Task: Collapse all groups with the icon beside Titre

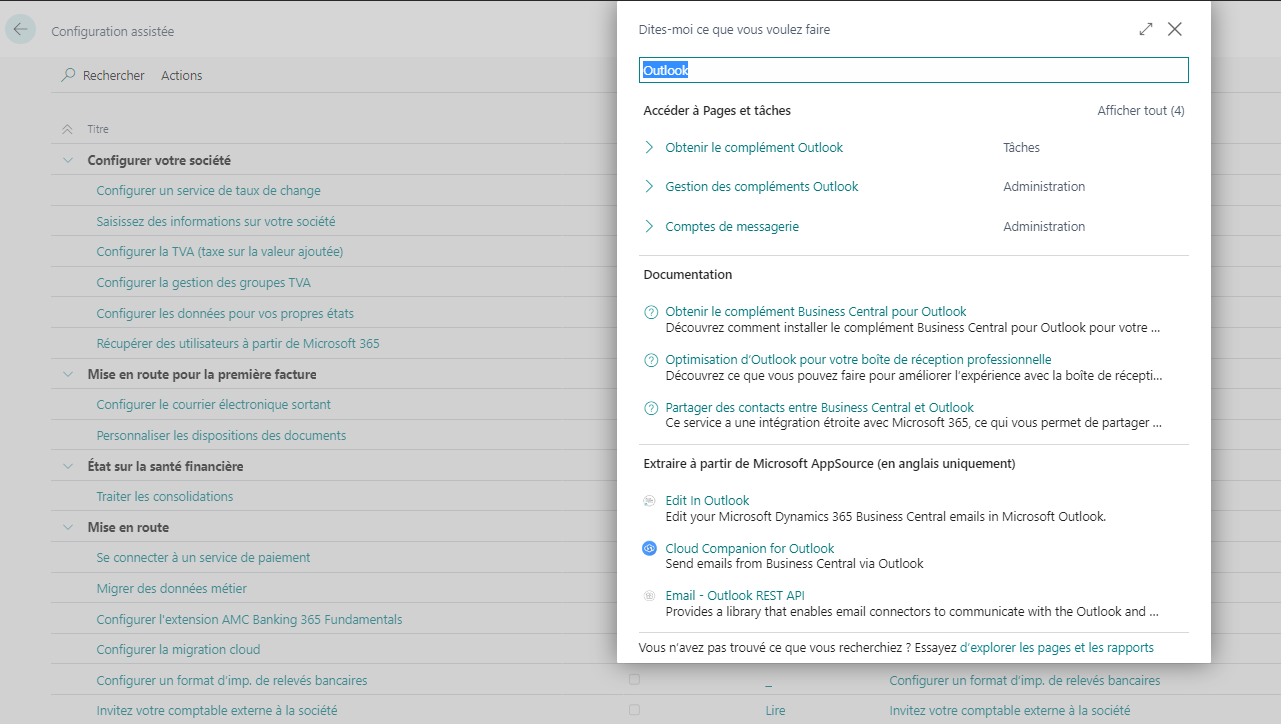Action: pyautogui.click(x=67, y=129)
